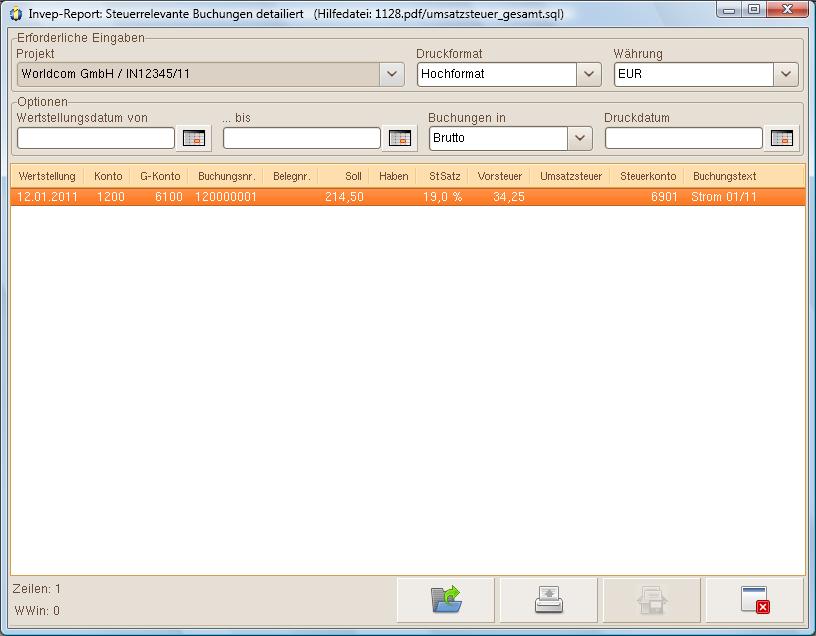Screen dimensions: 816x636
Task: Click the Druckdatum input field
Action: 684,138
